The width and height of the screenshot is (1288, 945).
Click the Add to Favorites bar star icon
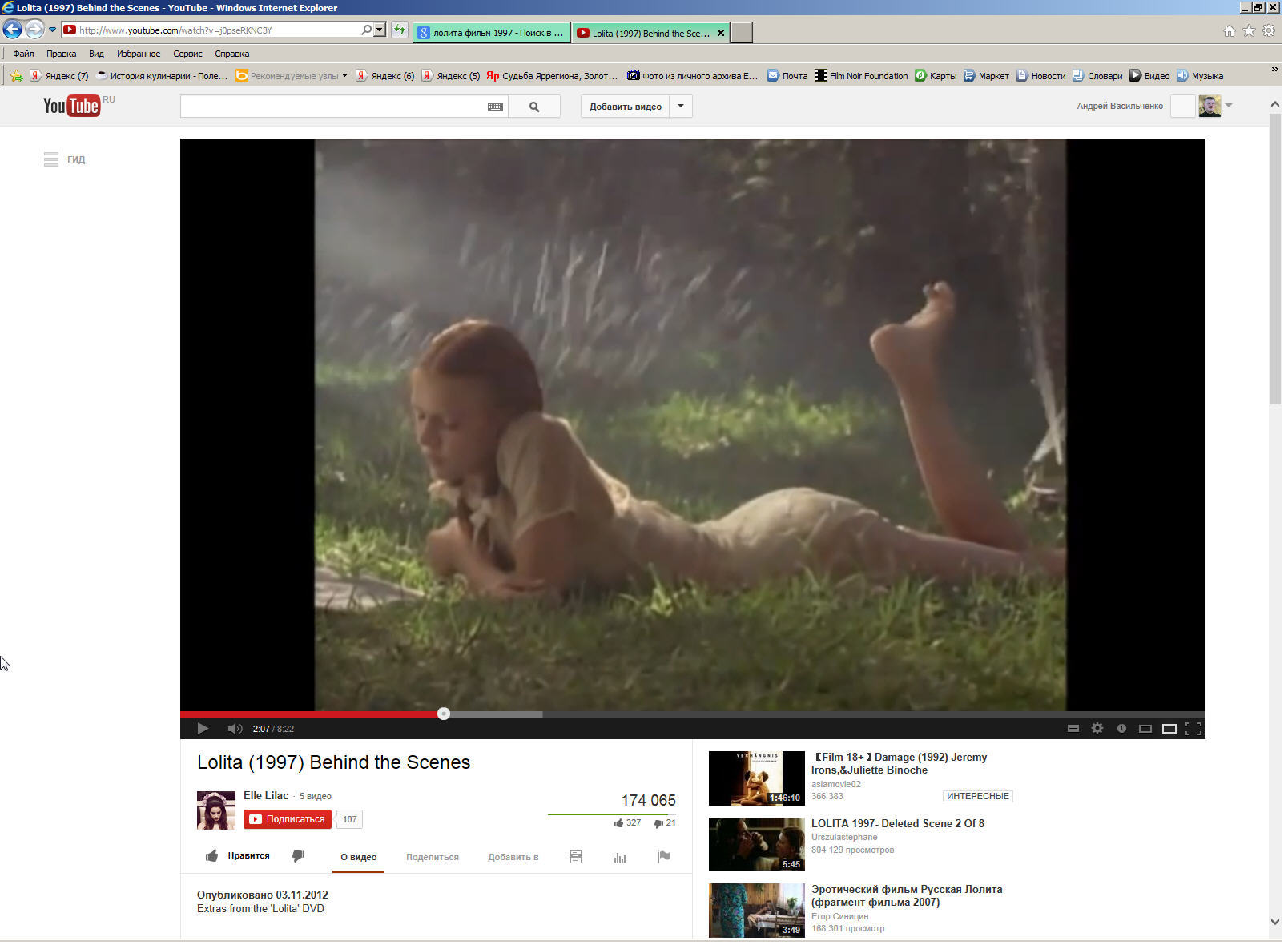click(x=17, y=76)
